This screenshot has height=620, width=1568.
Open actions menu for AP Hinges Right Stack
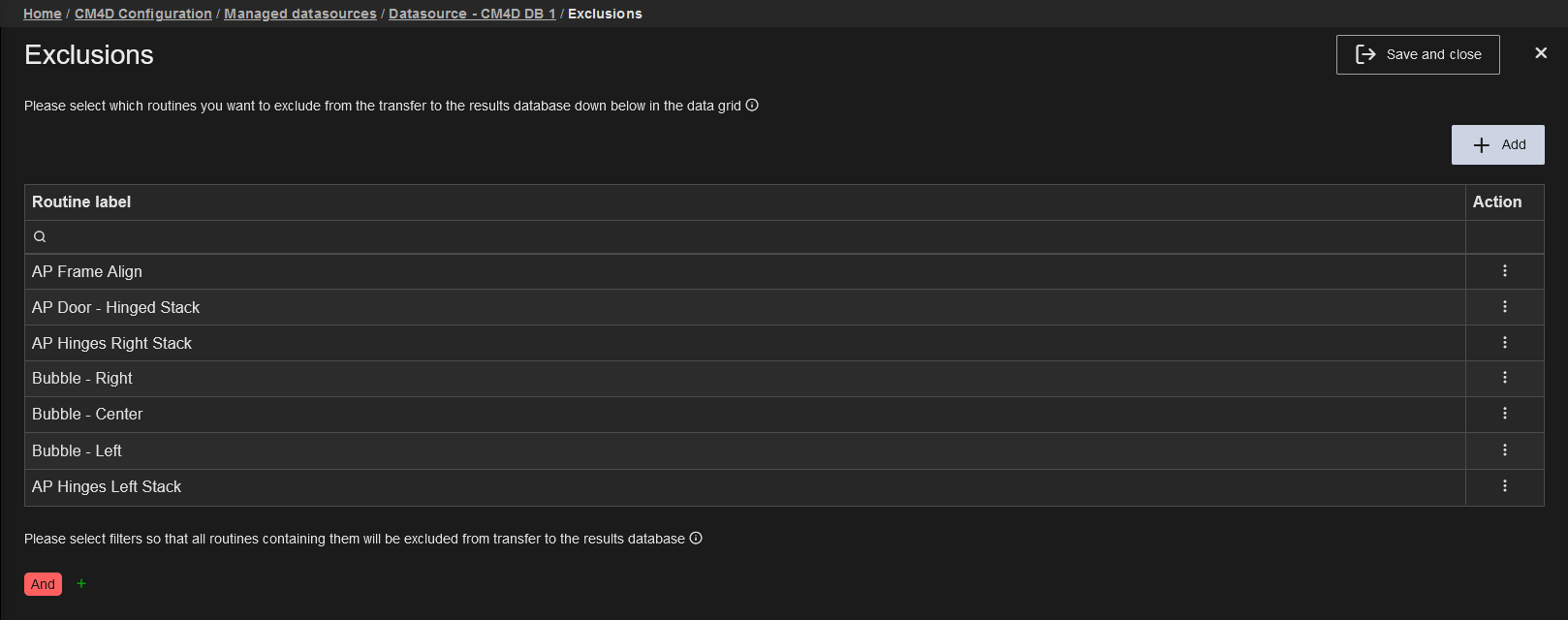(x=1504, y=343)
